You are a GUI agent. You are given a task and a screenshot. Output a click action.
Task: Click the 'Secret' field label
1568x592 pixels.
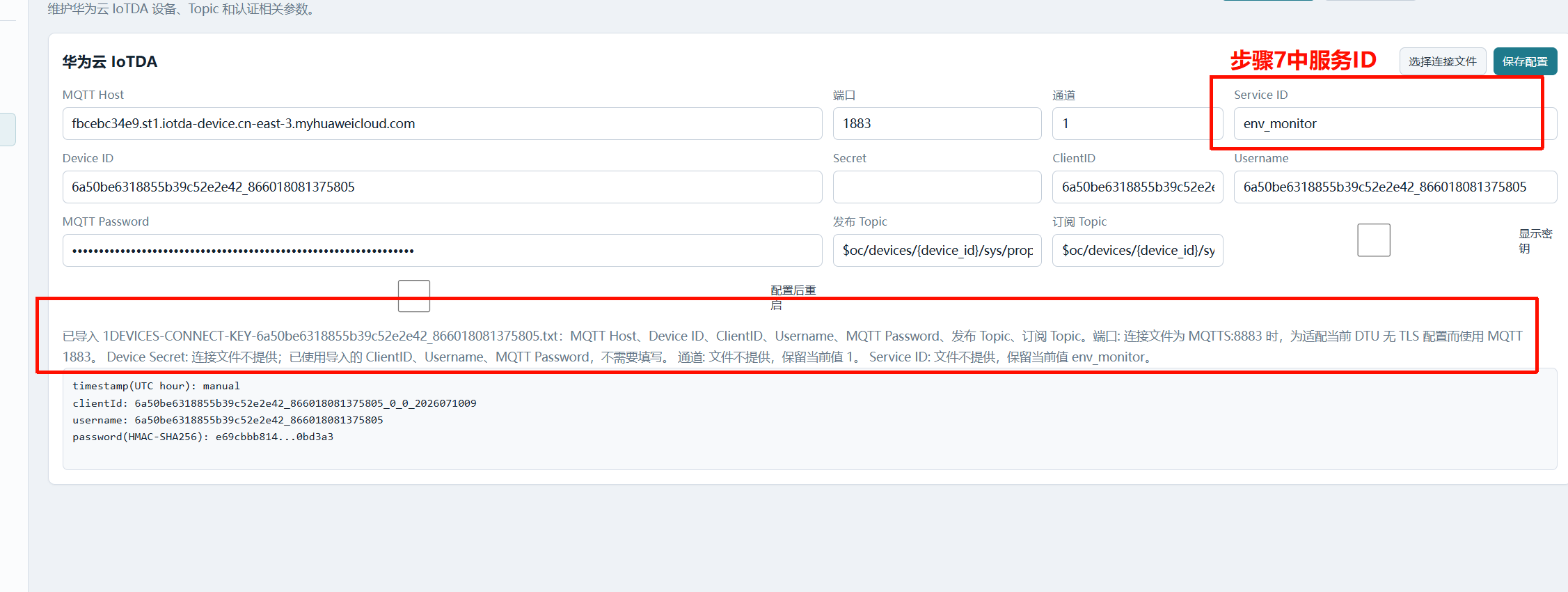tap(850, 158)
